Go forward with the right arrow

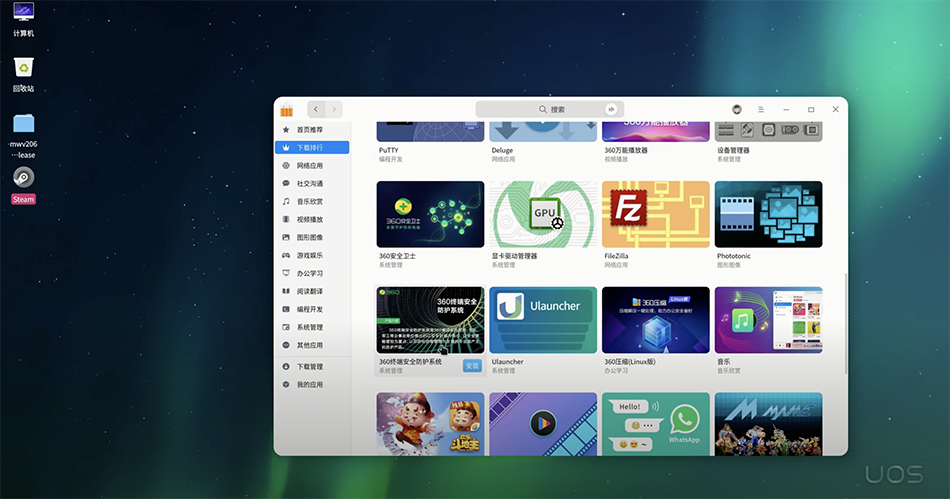(334, 110)
